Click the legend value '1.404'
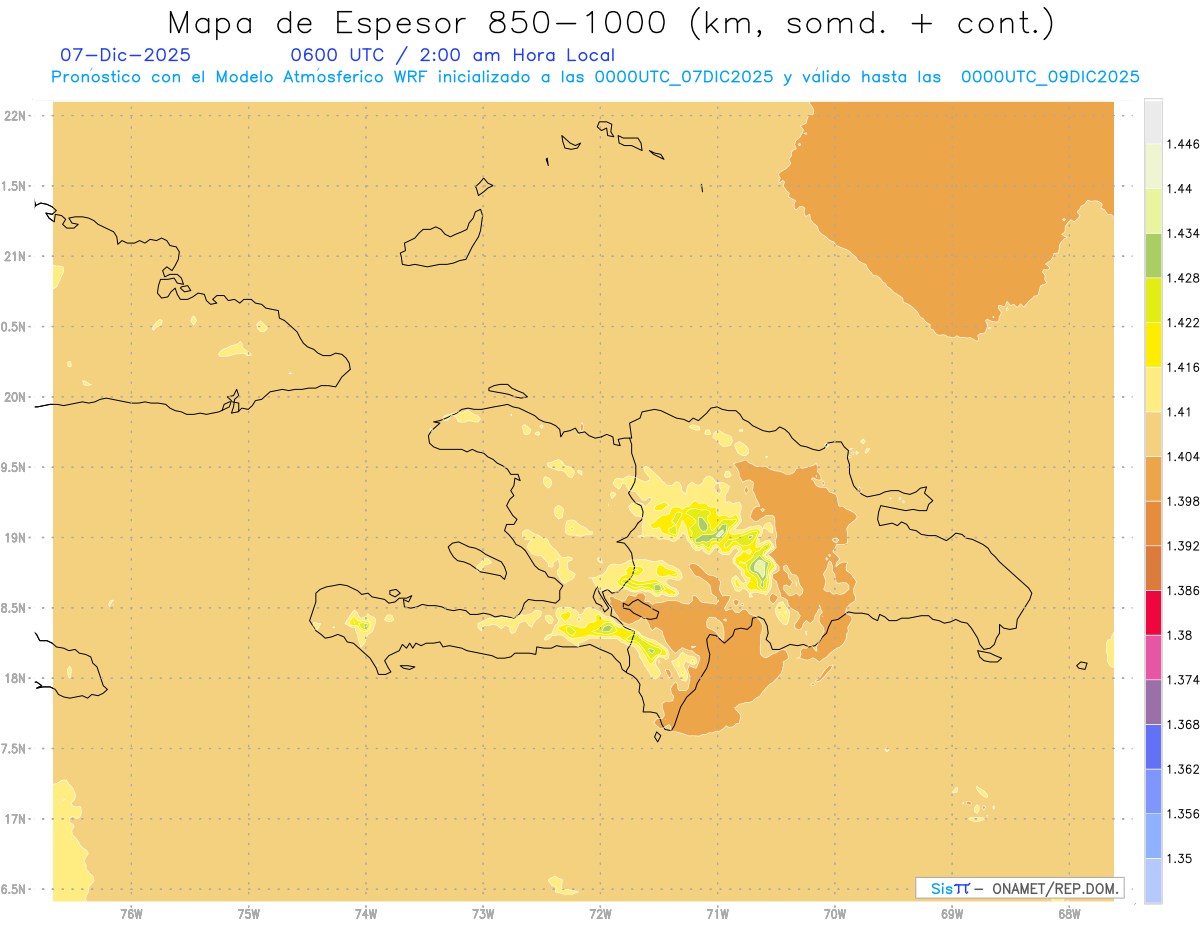 1184,456
